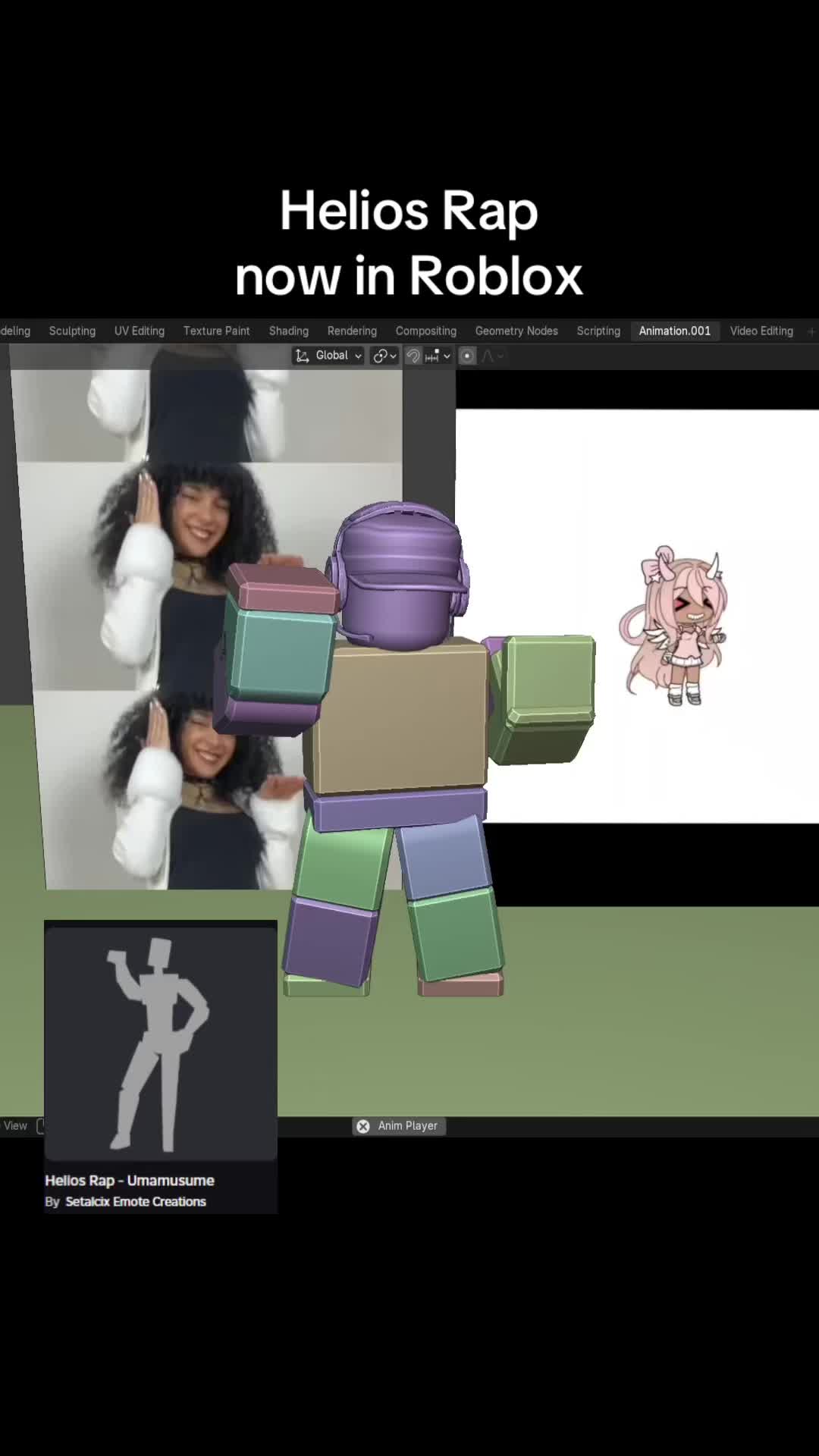Viewport: 819px width, 1456px height.
Task: Switch to the Scripting workspace tab
Action: [x=598, y=331]
